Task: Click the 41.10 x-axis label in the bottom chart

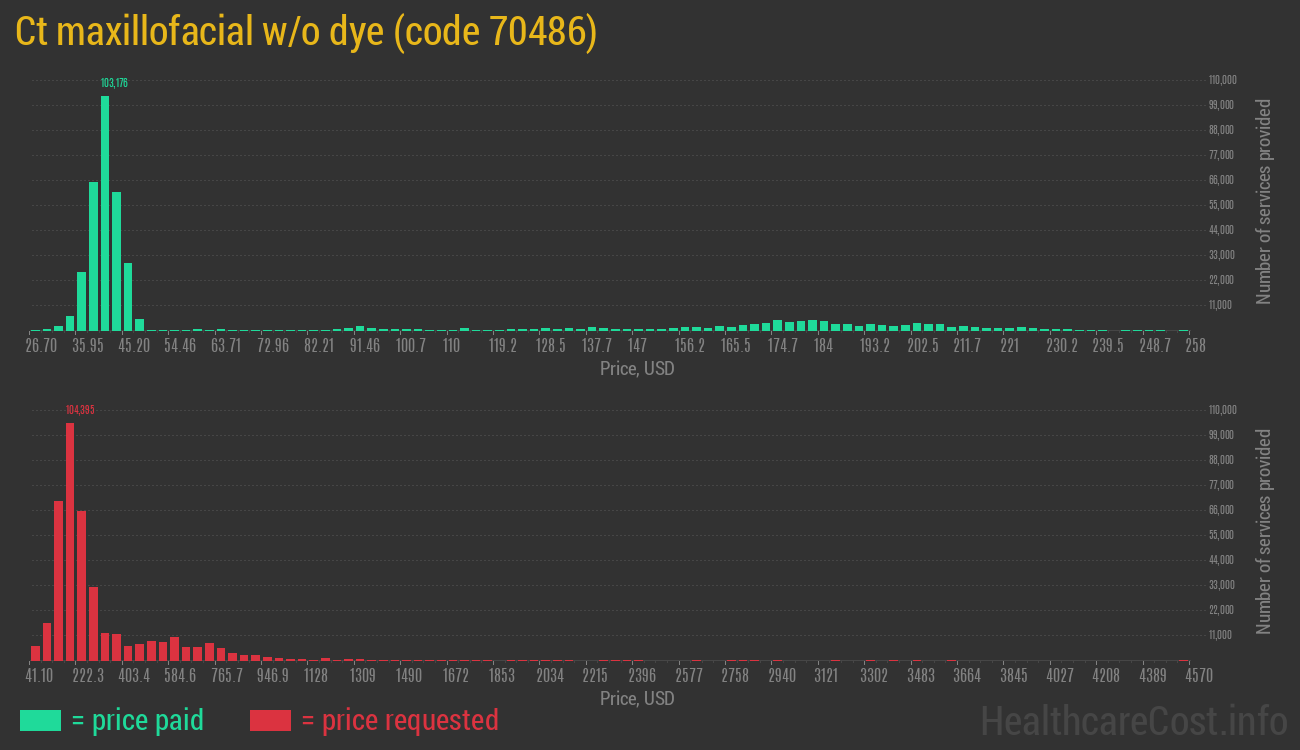Action: pyautogui.click(x=40, y=676)
